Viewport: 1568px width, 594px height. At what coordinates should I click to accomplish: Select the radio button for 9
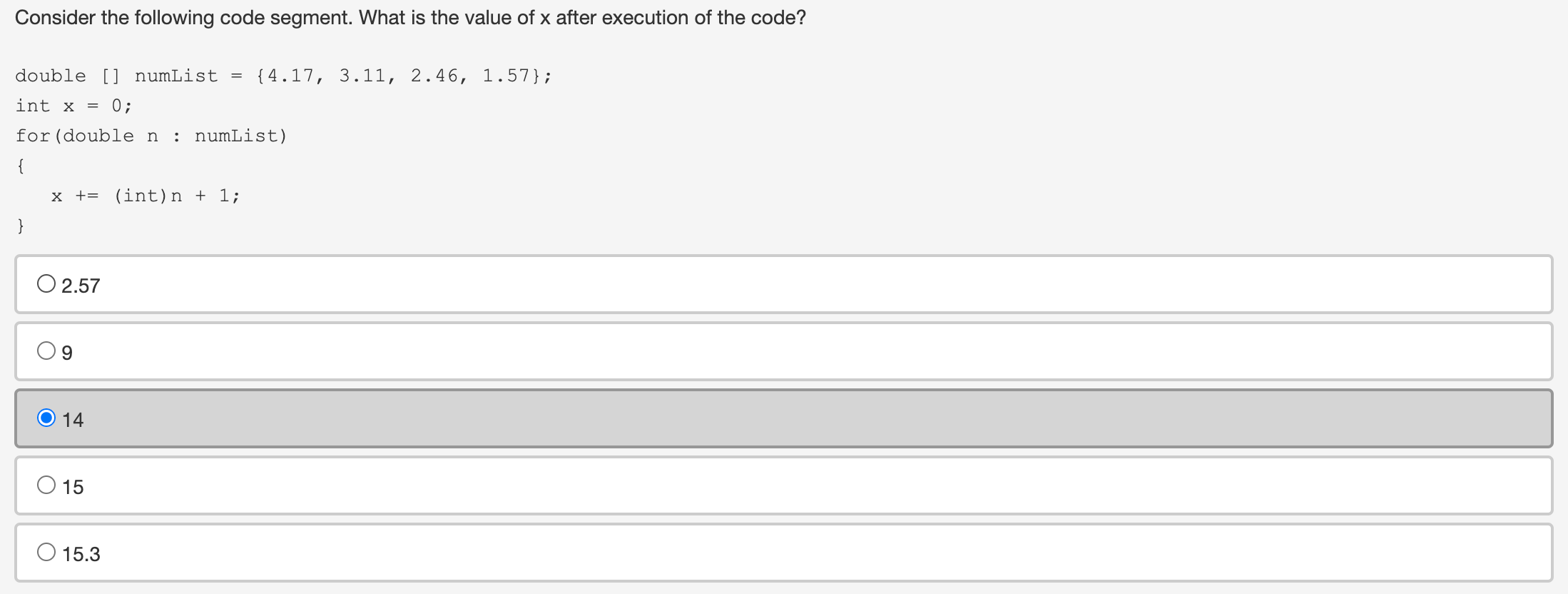tap(46, 349)
